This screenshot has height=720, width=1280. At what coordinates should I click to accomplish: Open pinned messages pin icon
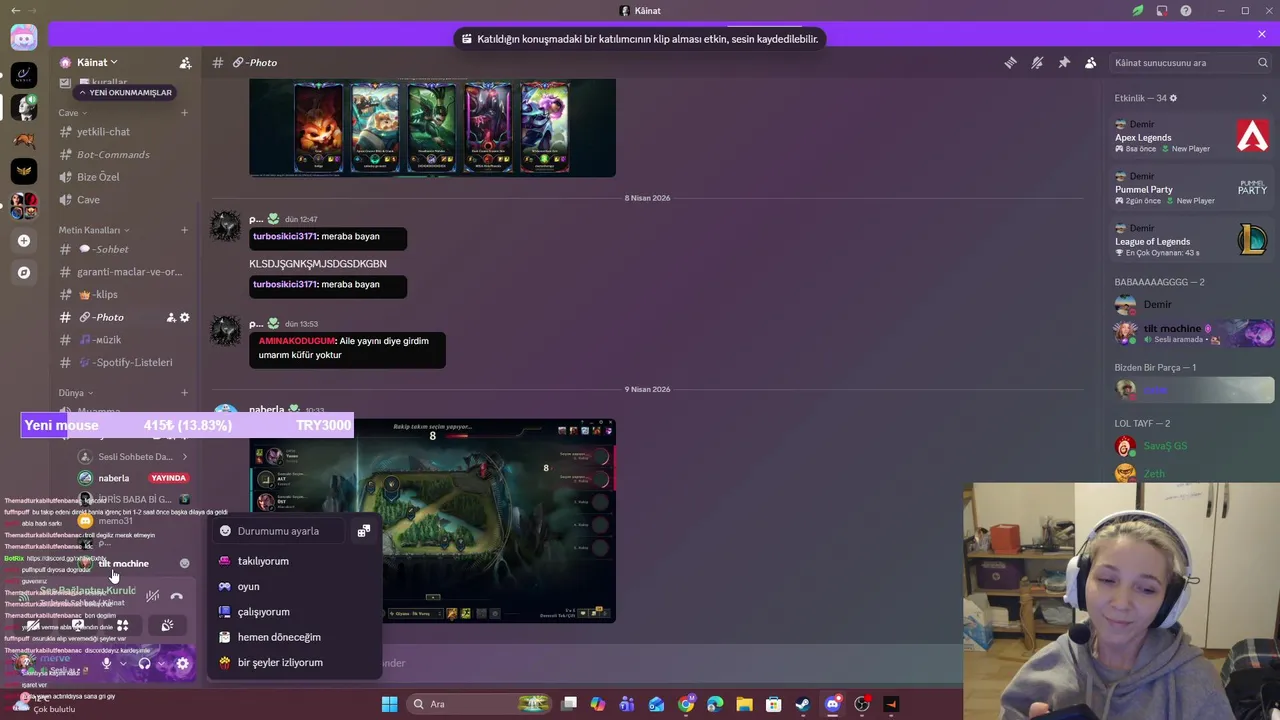pos(1064,62)
